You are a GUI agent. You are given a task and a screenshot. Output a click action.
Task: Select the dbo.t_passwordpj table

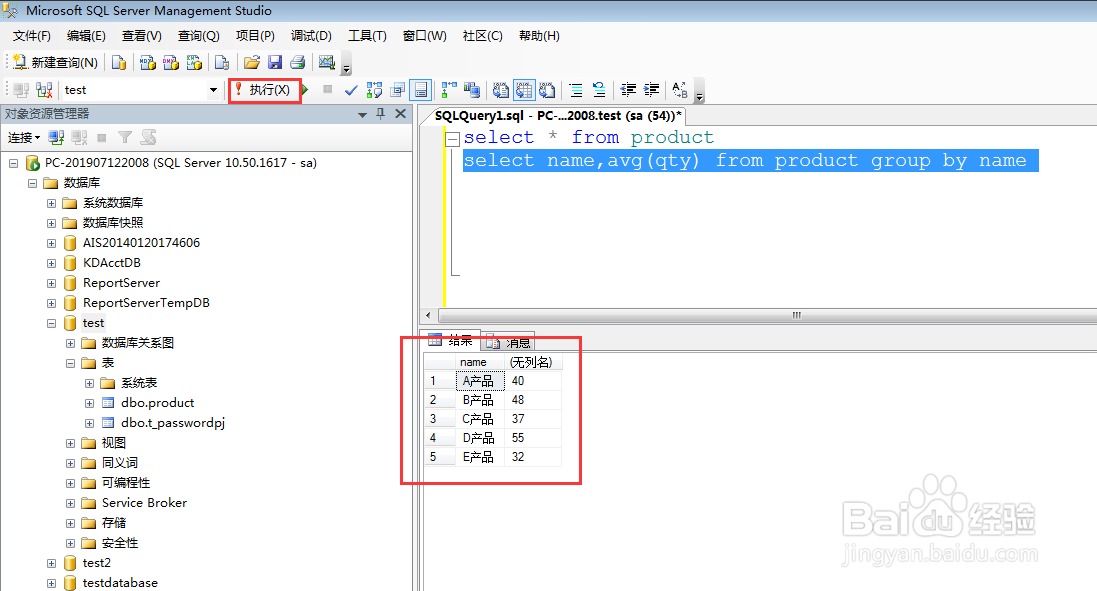(172, 422)
